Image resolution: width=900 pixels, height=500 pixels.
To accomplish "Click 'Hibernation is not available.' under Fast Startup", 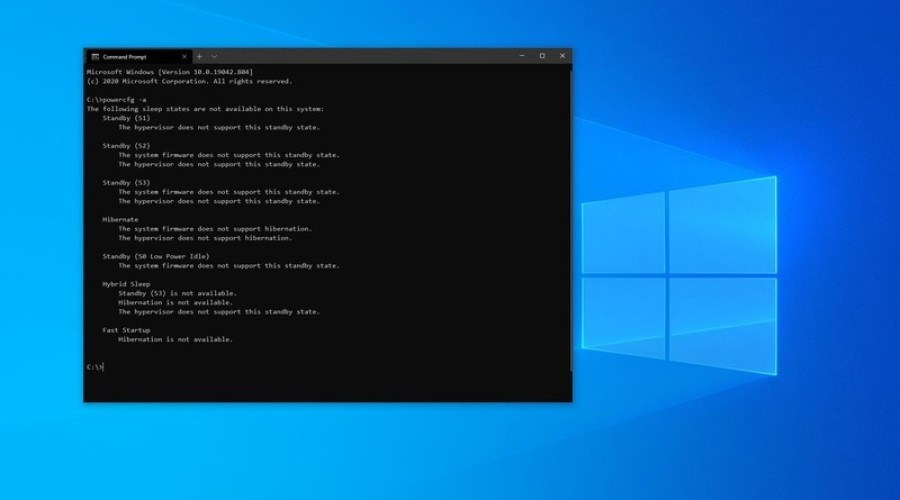I will [x=176, y=339].
